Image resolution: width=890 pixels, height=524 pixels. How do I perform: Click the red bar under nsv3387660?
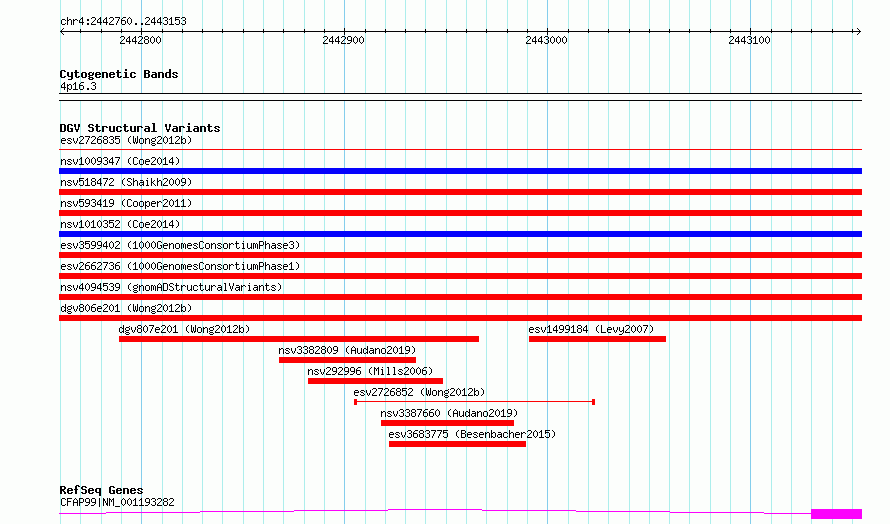447,423
